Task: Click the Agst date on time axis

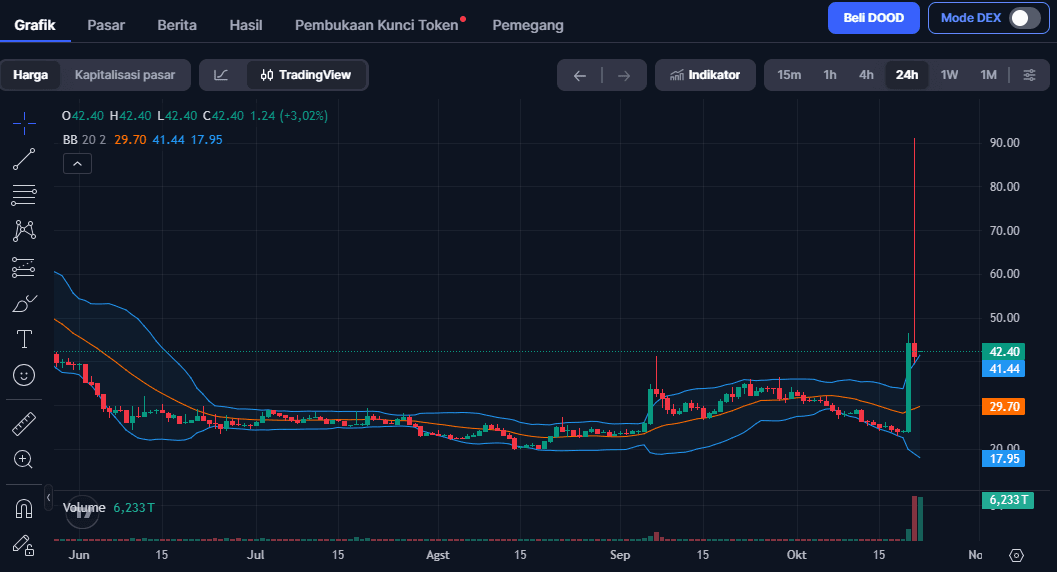Action: [437, 555]
